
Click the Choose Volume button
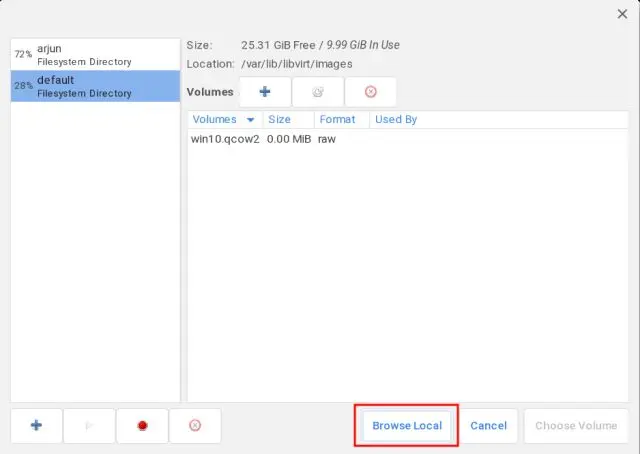(x=576, y=425)
